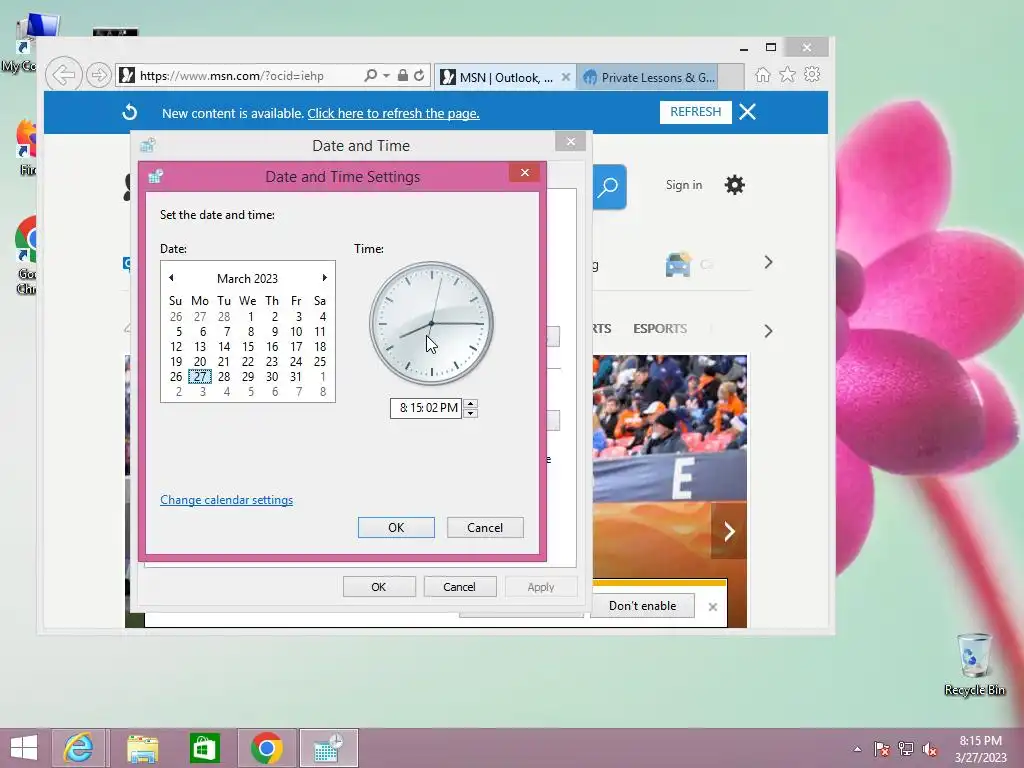Dismiss the add-on prompt with its X
The width and height of the screenshot is (1024, 768).
click(712, 607)
